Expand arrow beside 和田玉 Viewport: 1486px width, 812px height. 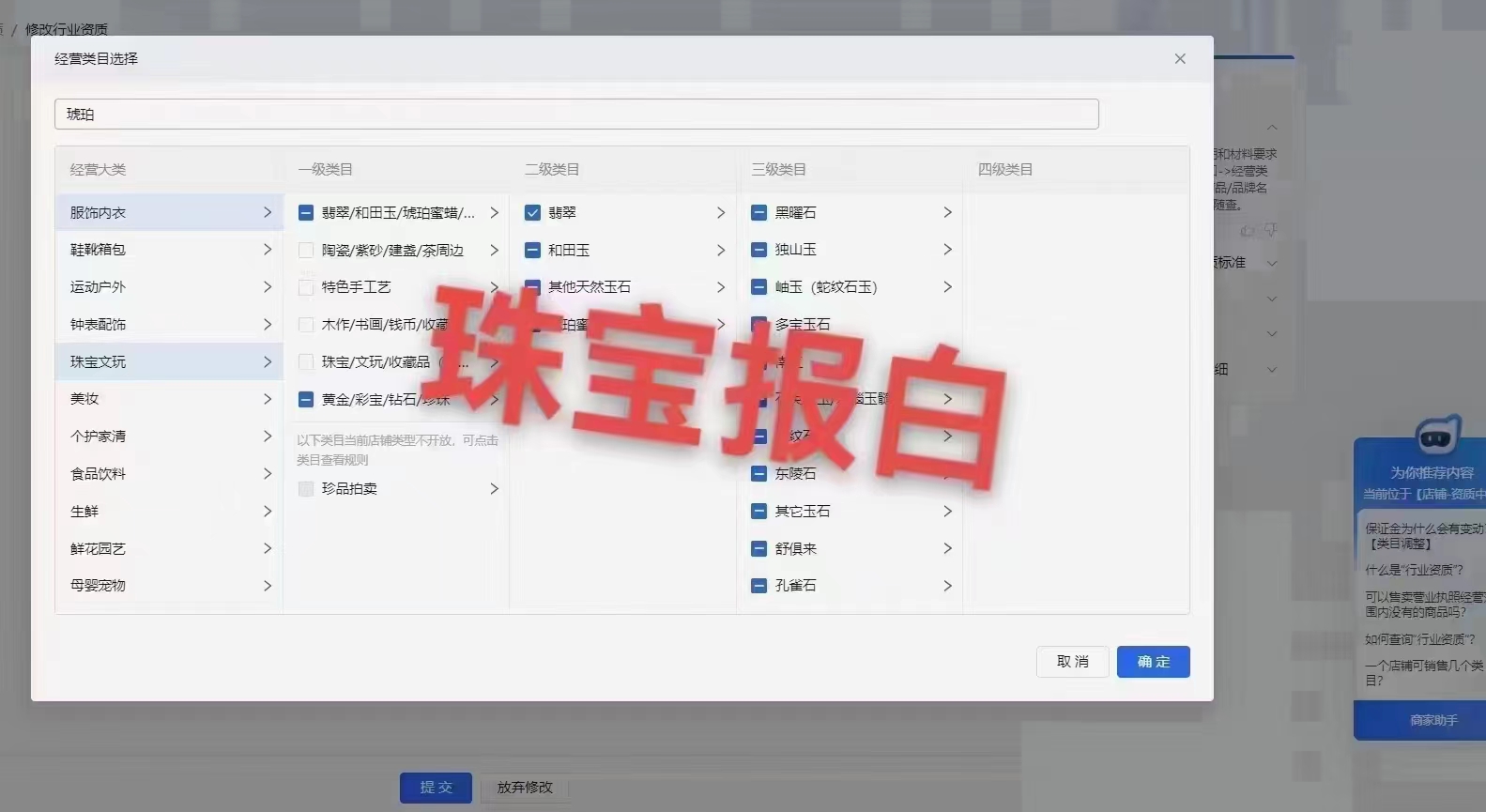click(x=721, y=251)
